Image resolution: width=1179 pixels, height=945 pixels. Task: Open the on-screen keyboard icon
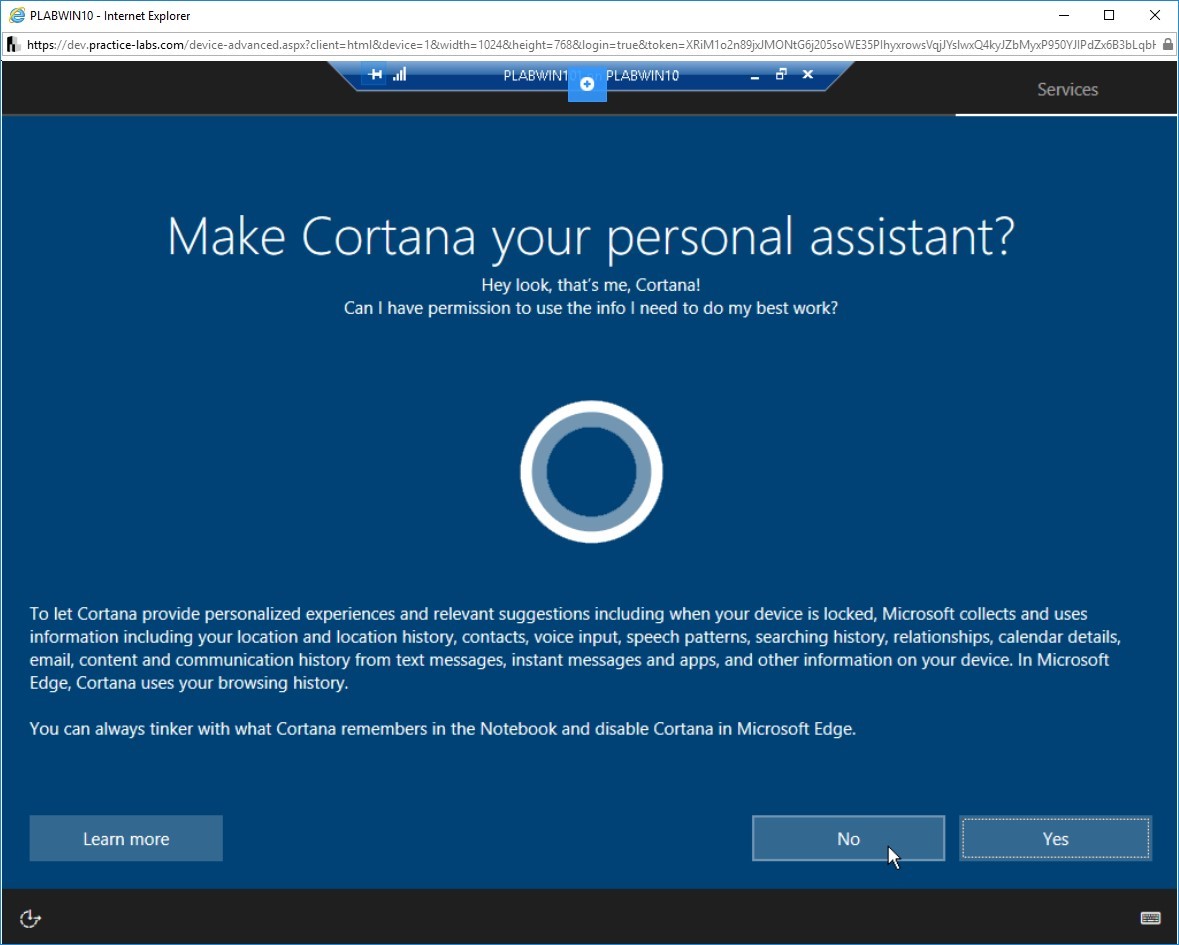1150,918
